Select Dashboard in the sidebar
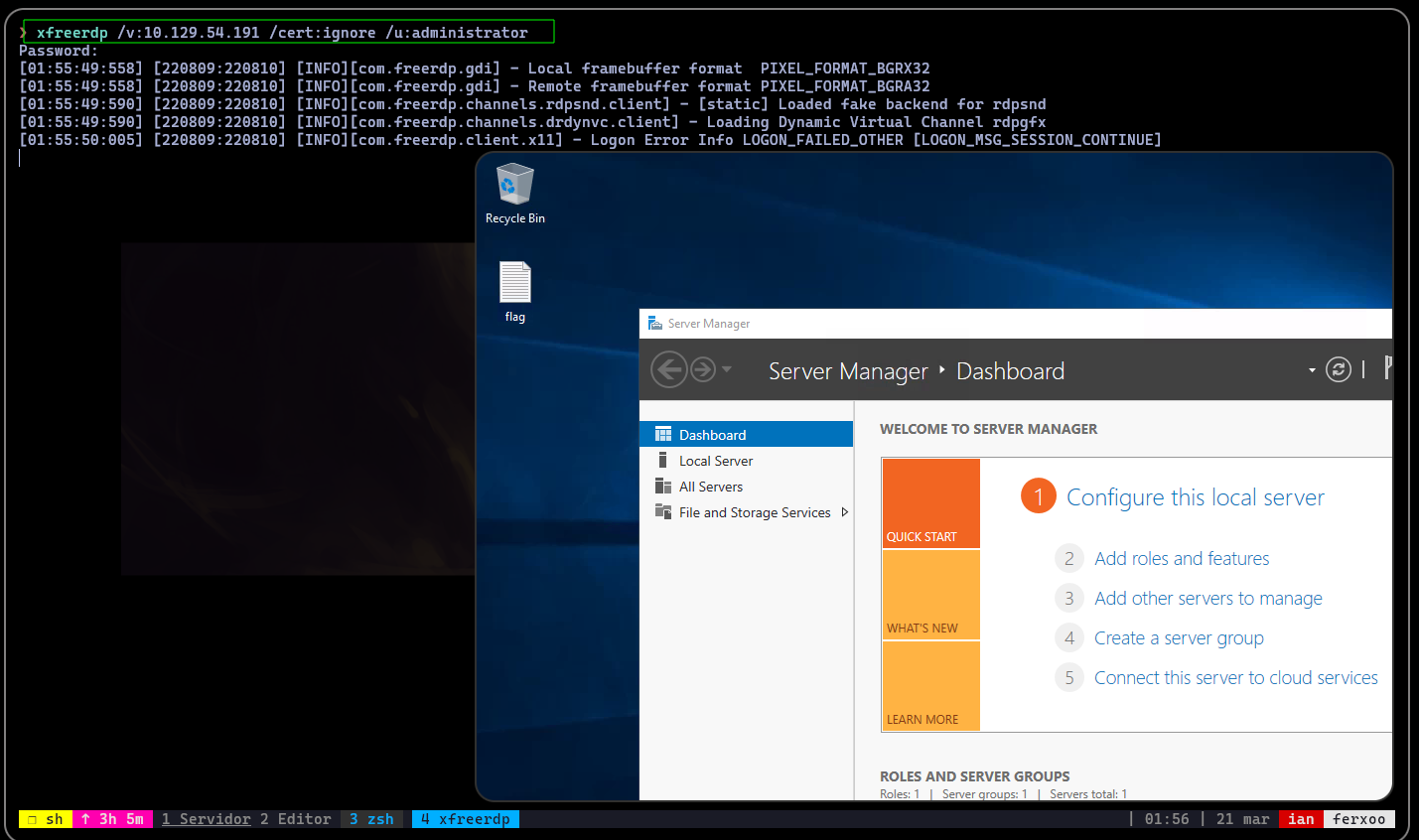1419x840 pixels. pos(747,434)
